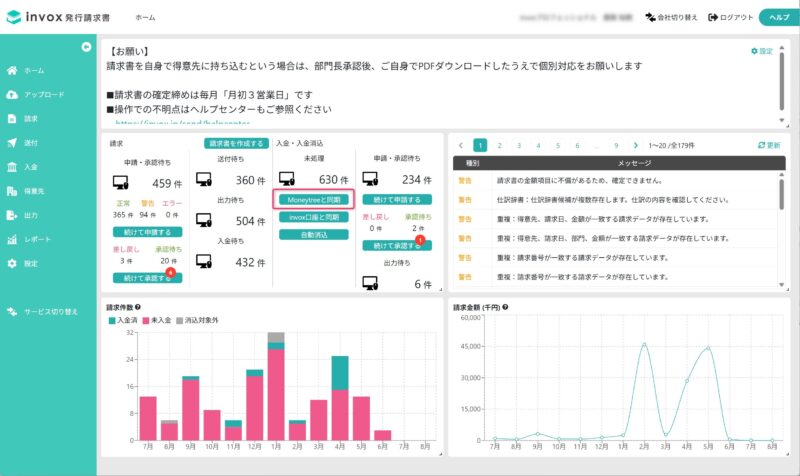Open 設定 gear in the notice panel

(762, 51)
